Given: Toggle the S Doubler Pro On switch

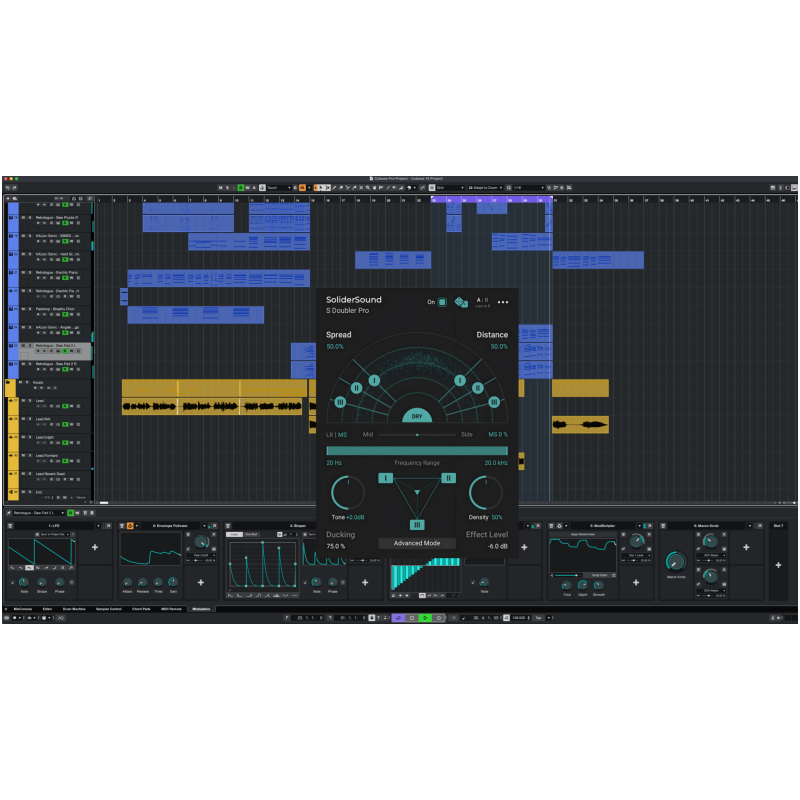Looking at the screenshot, I should pos(442,302).
